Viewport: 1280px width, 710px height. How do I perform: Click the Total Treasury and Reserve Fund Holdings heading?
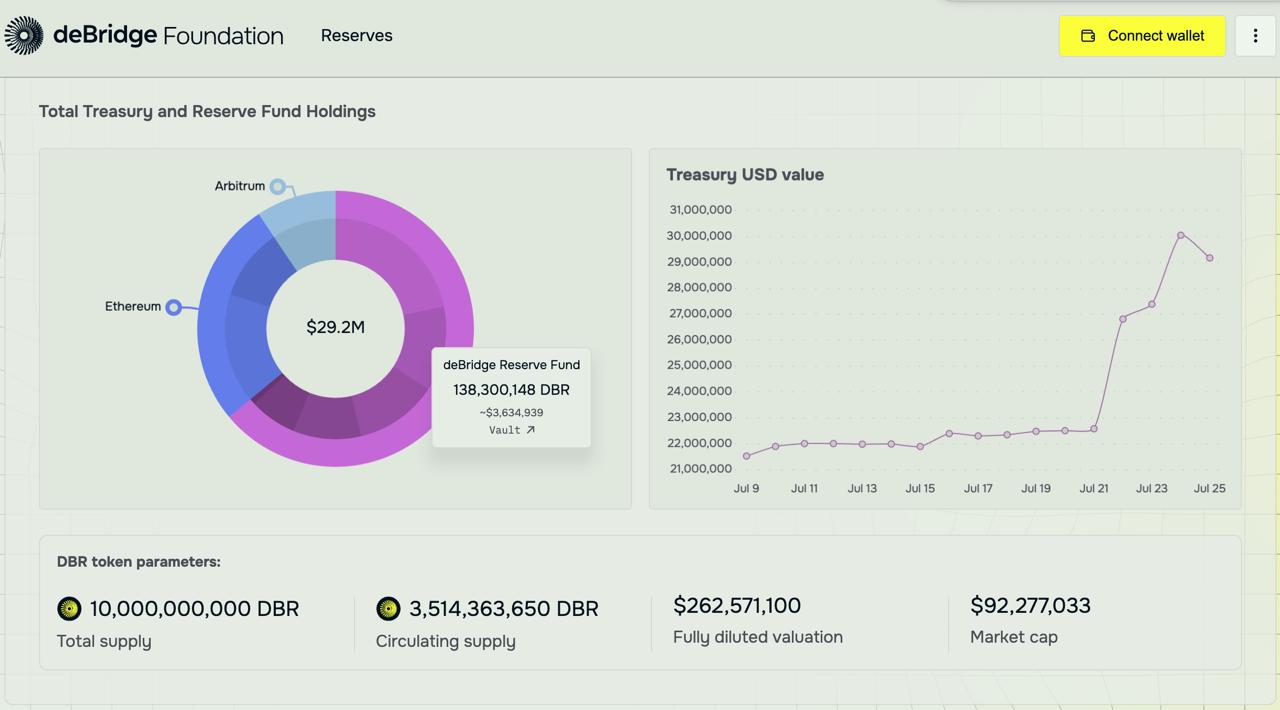[x=207, y=111]
